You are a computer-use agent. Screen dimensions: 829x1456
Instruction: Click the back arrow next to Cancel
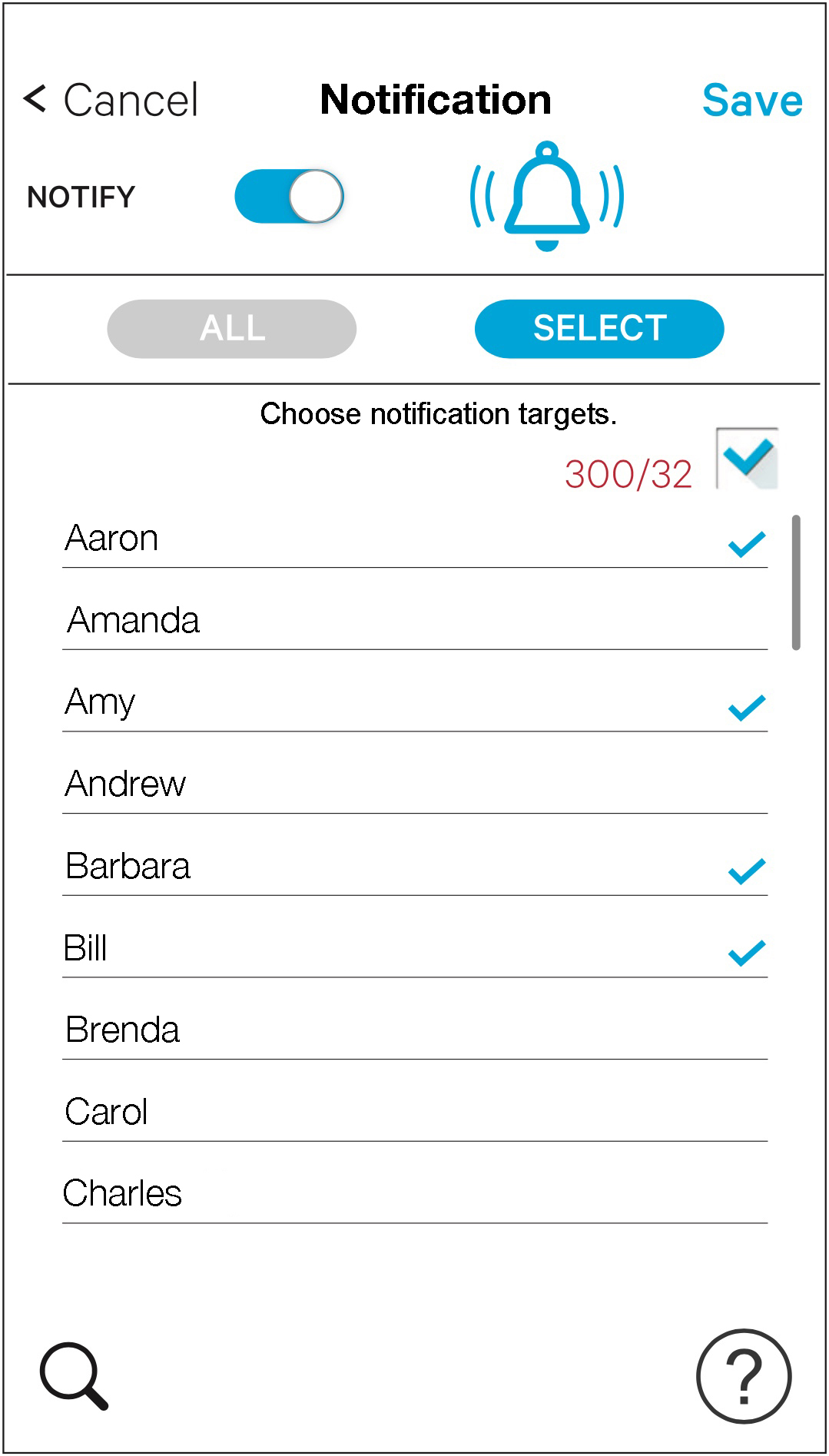pos(35,99)
